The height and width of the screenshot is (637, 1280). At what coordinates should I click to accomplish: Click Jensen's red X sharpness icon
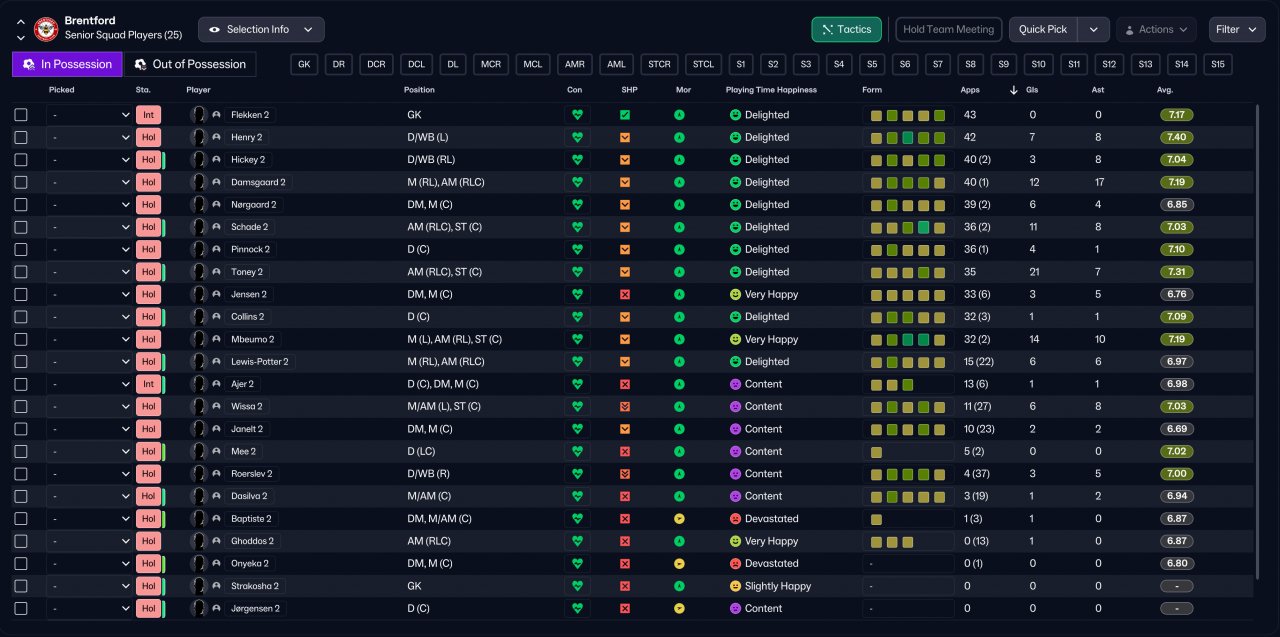click(x=625, y=295)
